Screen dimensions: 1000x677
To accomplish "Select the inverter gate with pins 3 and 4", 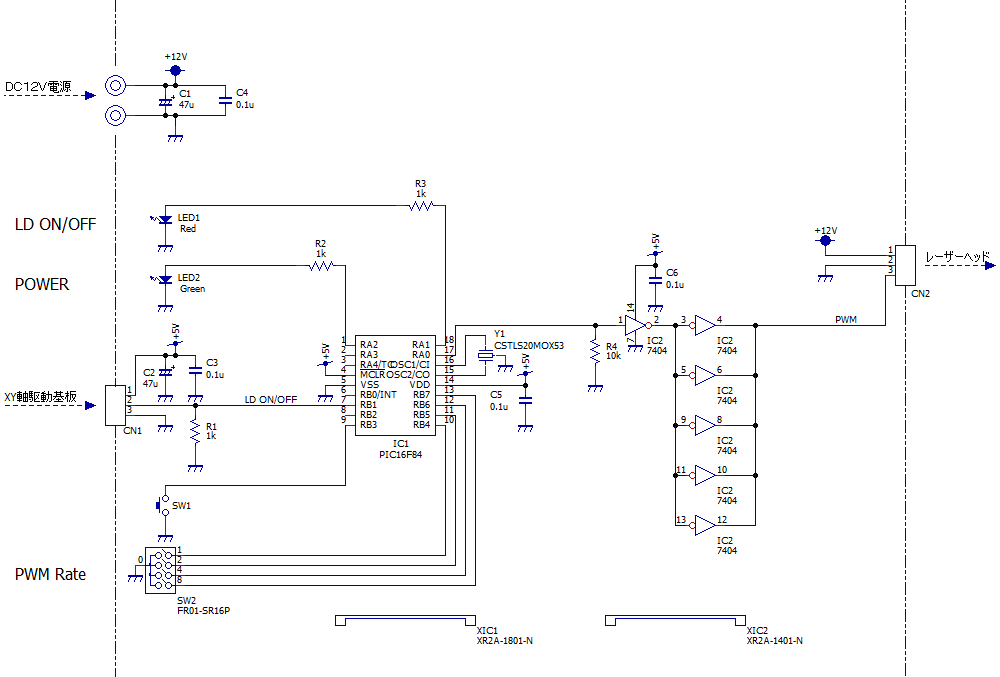I will [x=704, y=325].
